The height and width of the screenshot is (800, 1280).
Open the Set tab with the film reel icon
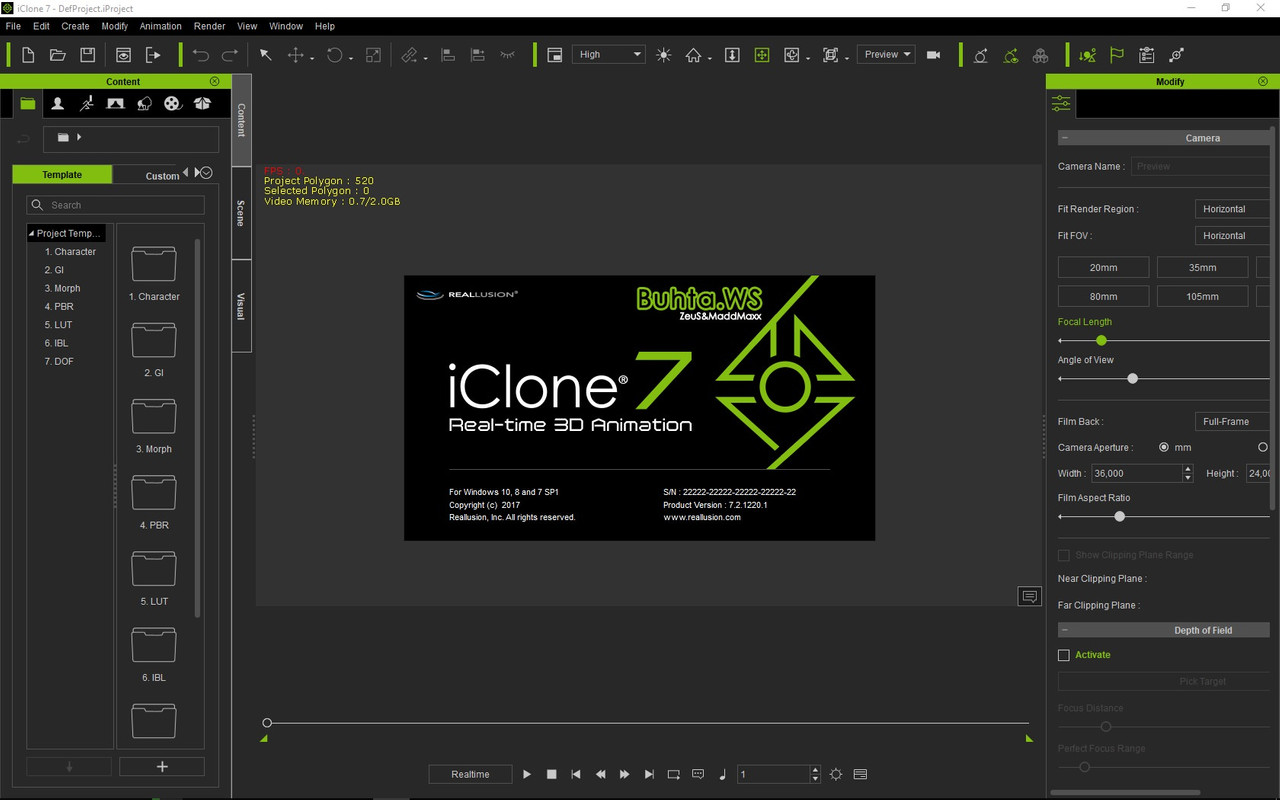[173, 103]
